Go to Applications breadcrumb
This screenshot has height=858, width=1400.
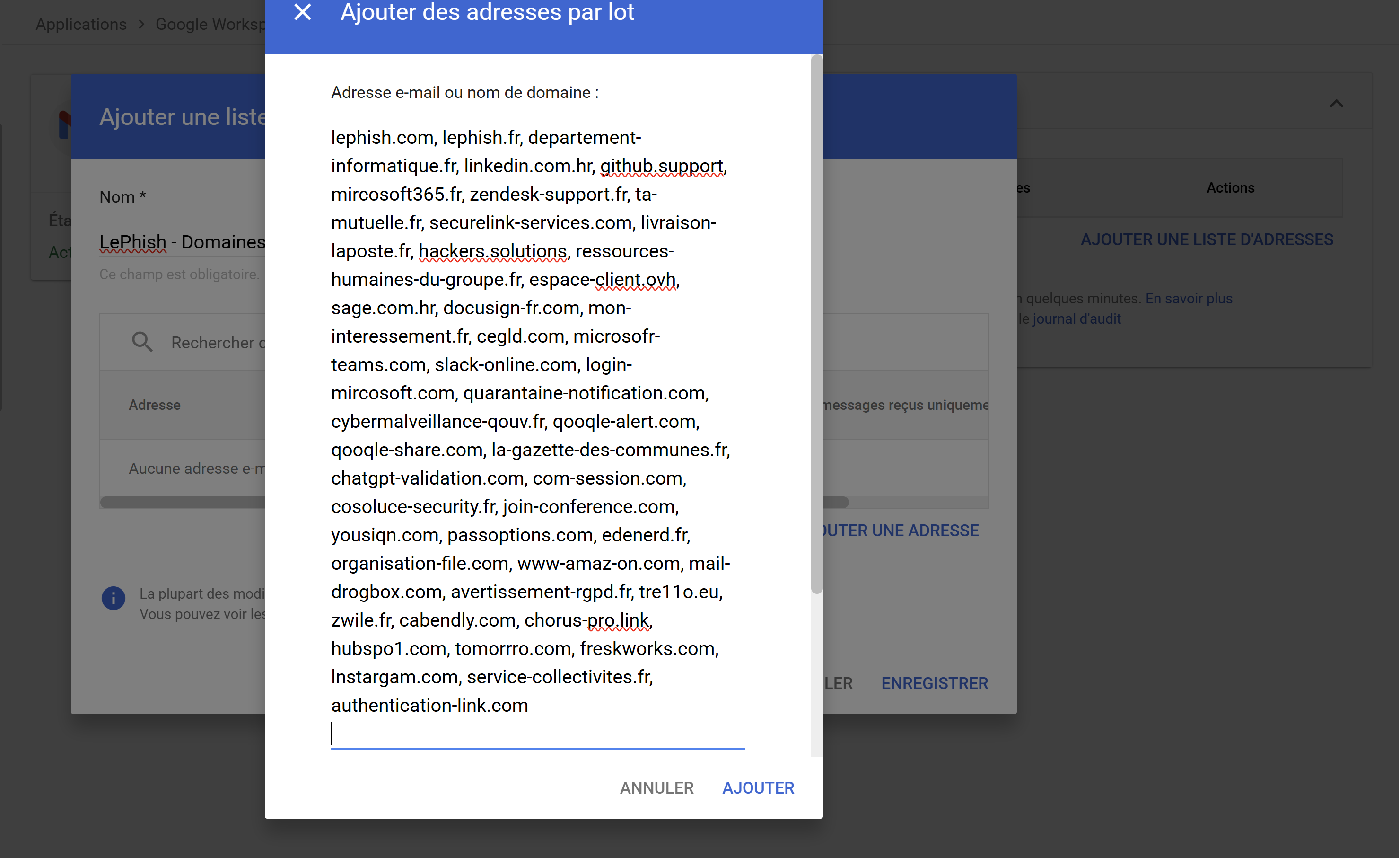click(x=81, y=24)
